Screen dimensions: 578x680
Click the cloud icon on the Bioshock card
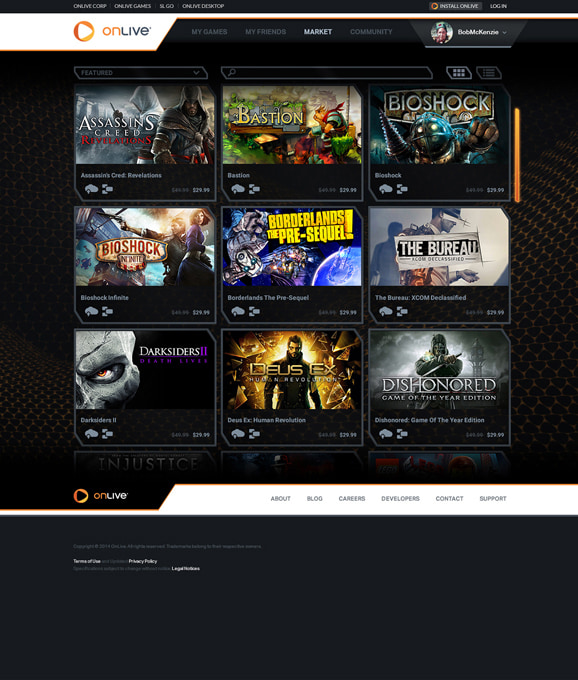[385, 189]
